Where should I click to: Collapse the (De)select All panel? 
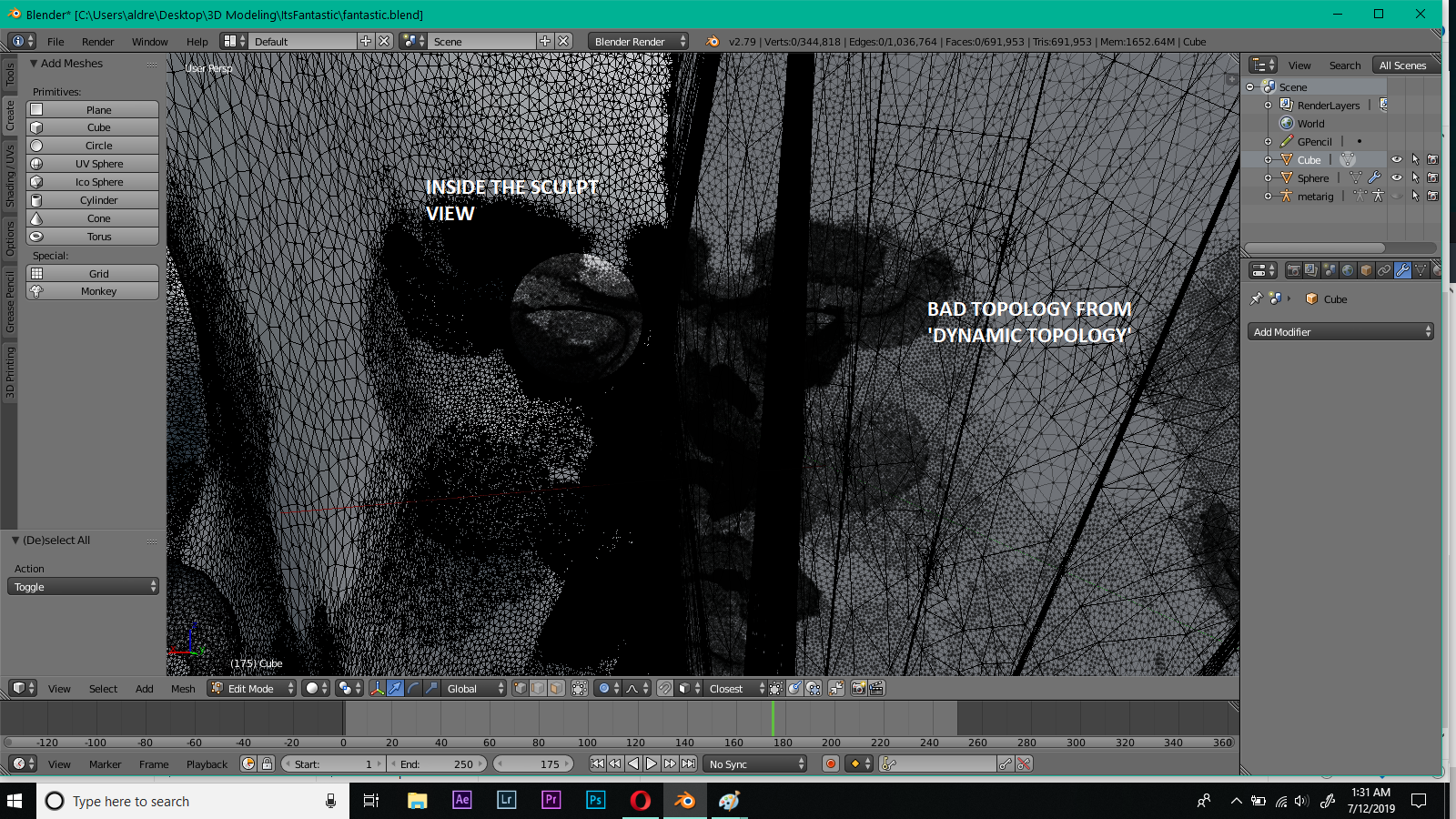(x=15, y=541)
